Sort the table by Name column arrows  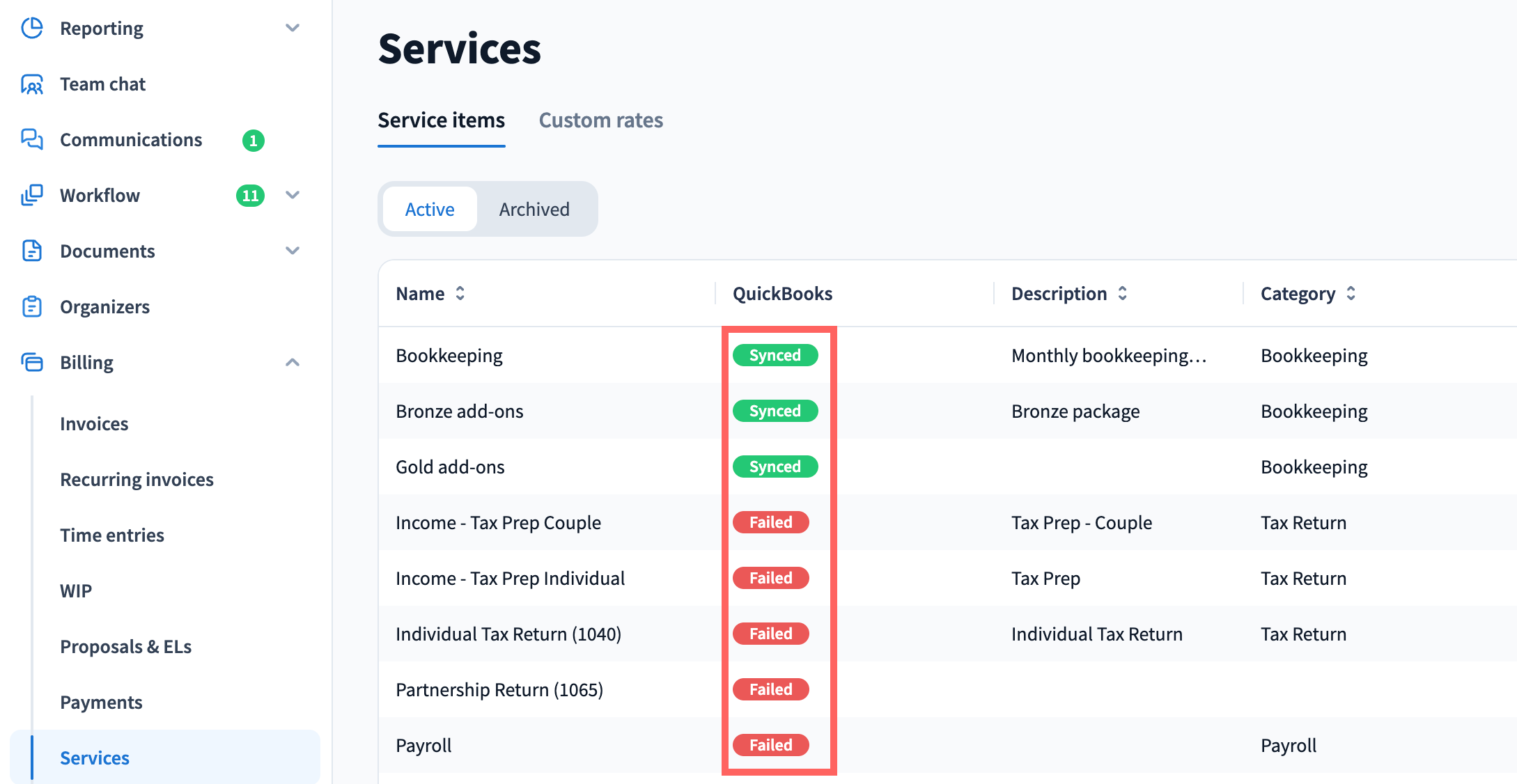pyautogui.click(x=460, y=294)
